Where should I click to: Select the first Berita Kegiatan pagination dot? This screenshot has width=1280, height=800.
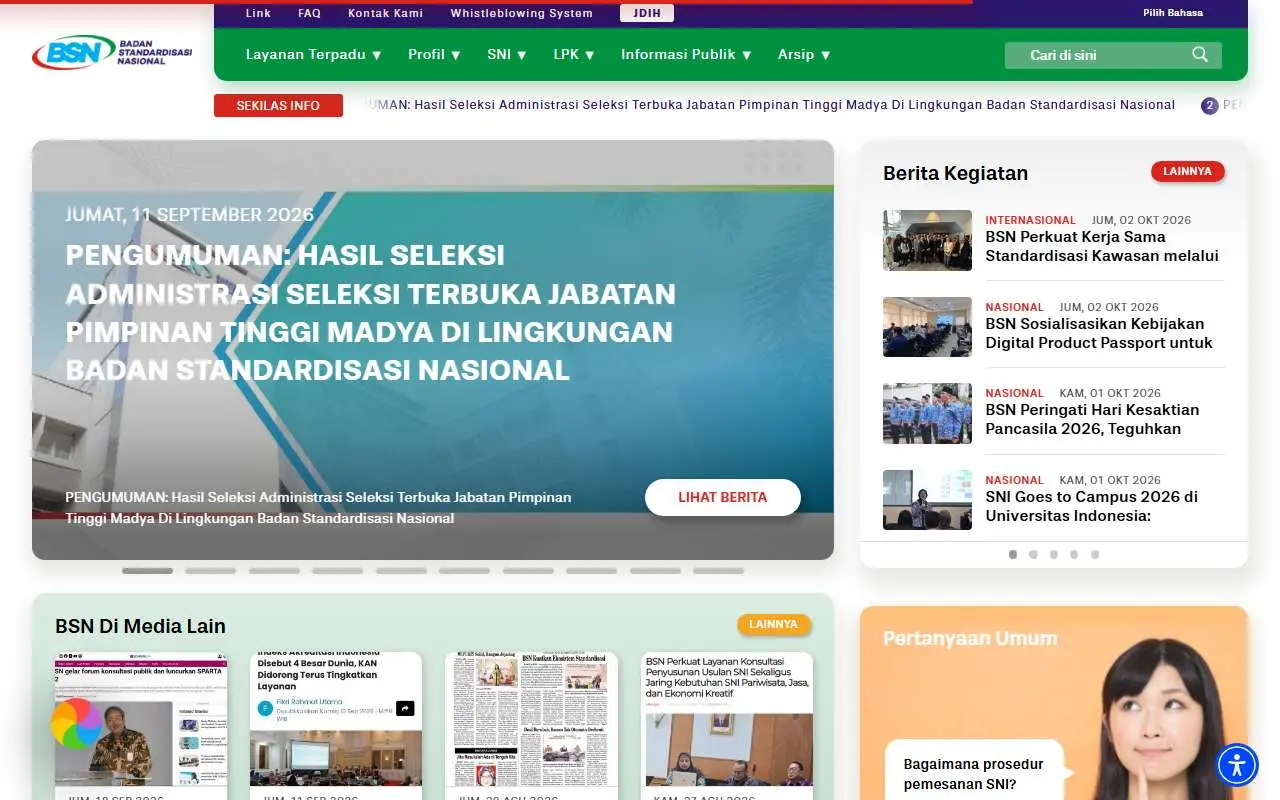tap(1013, 554)
